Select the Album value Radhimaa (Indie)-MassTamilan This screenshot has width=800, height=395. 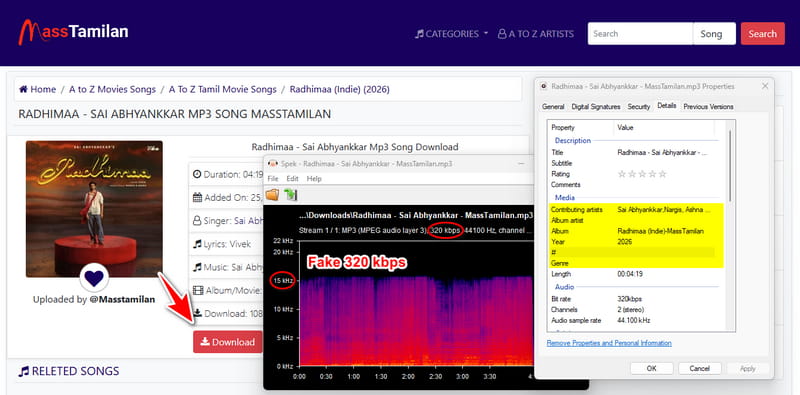click(660, 231)
